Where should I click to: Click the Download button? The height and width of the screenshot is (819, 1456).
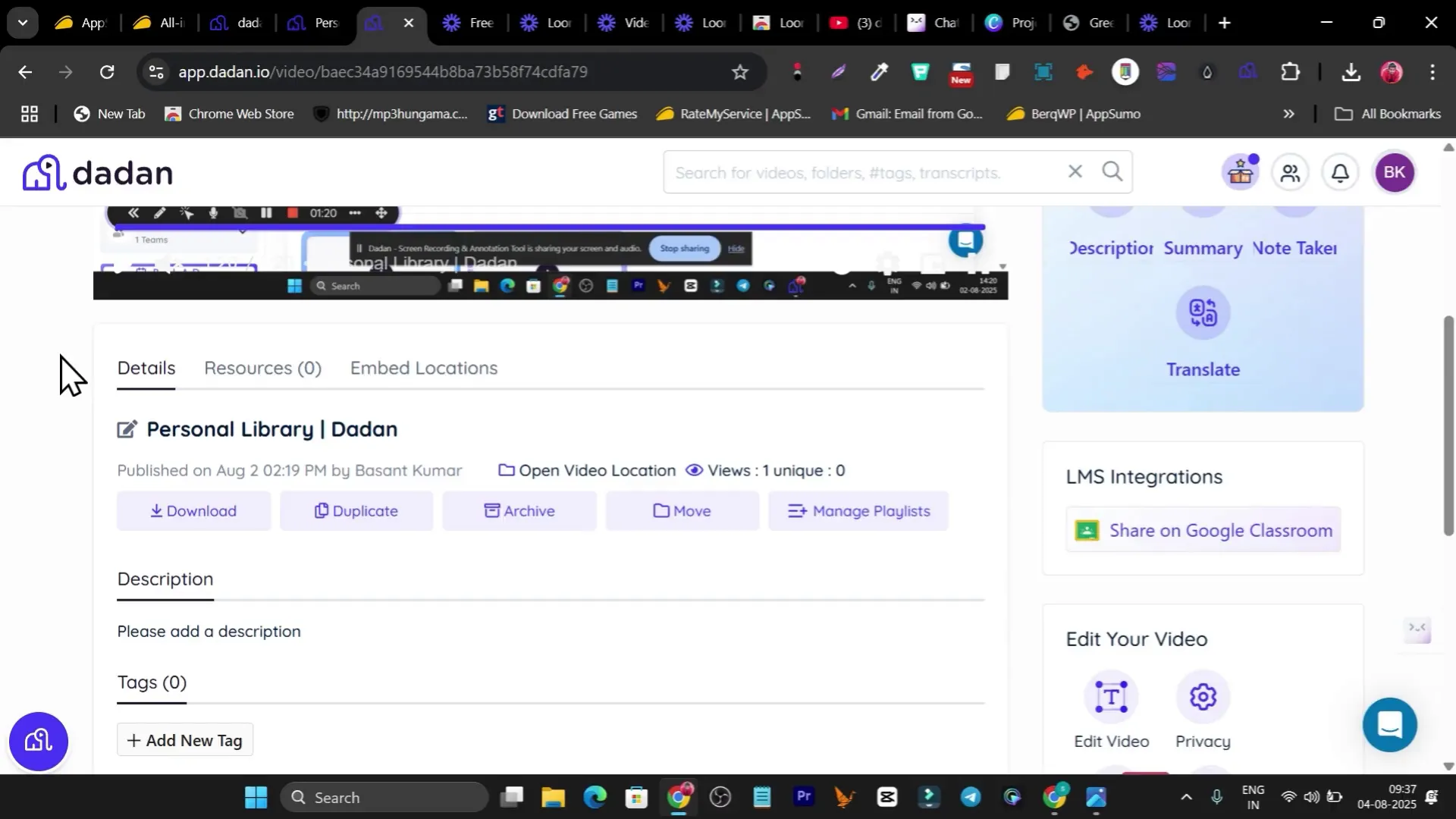pyautogui.click(x=193, y=511)
